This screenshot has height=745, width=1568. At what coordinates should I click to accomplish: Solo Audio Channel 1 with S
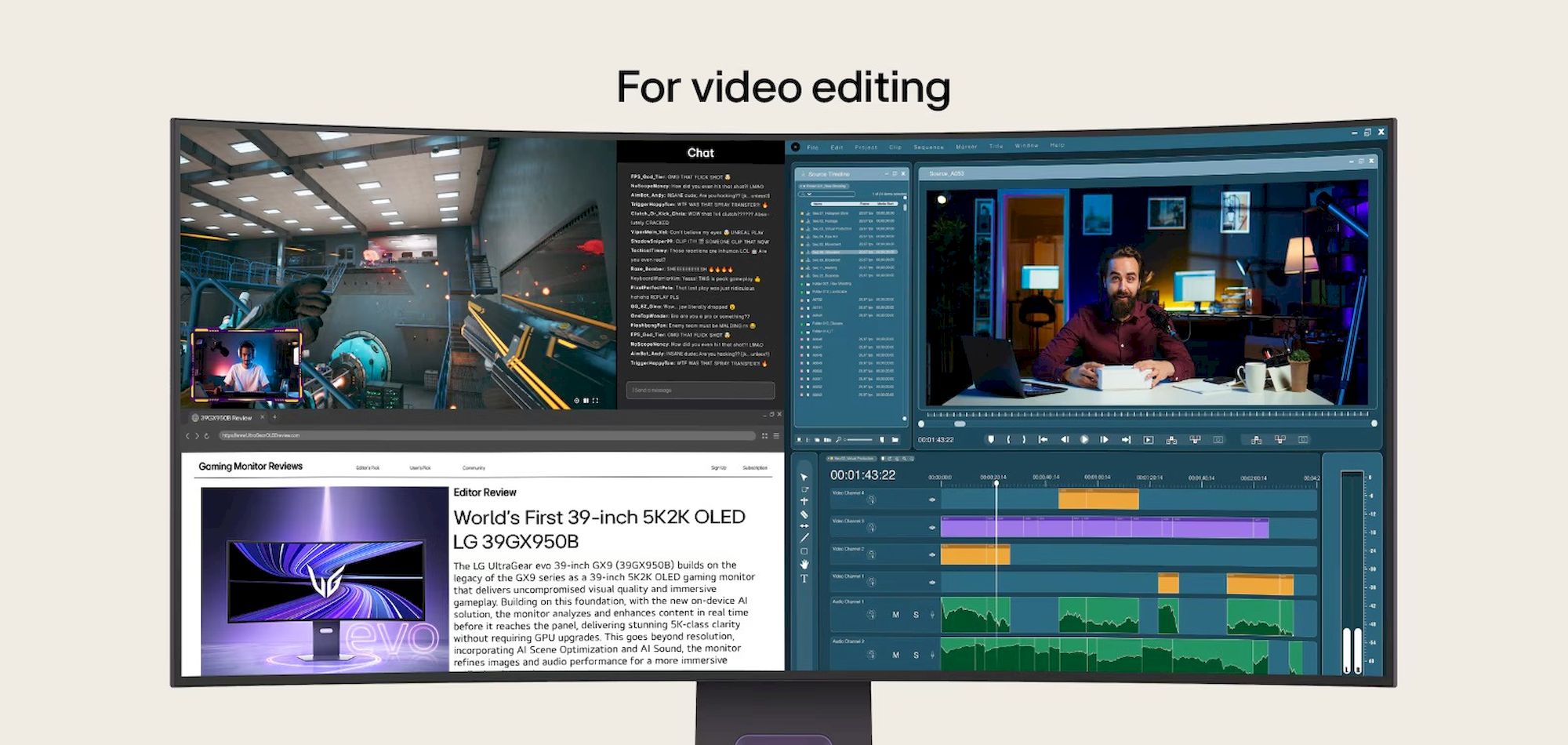click(x=916, y=615)
